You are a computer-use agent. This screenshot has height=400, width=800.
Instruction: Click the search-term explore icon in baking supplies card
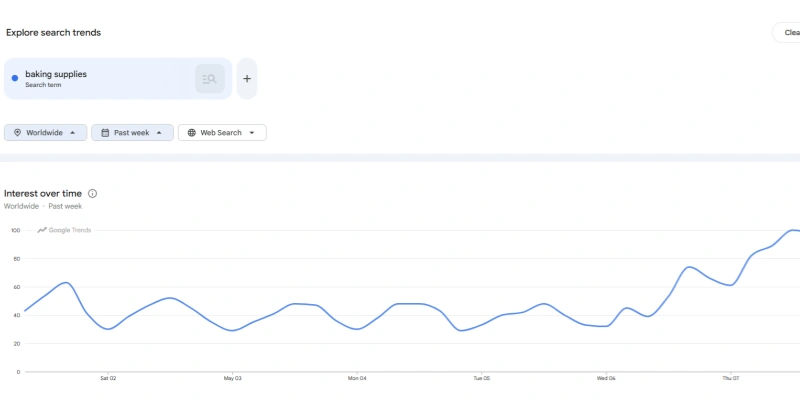pyautogui.click(x=210, y=79)
